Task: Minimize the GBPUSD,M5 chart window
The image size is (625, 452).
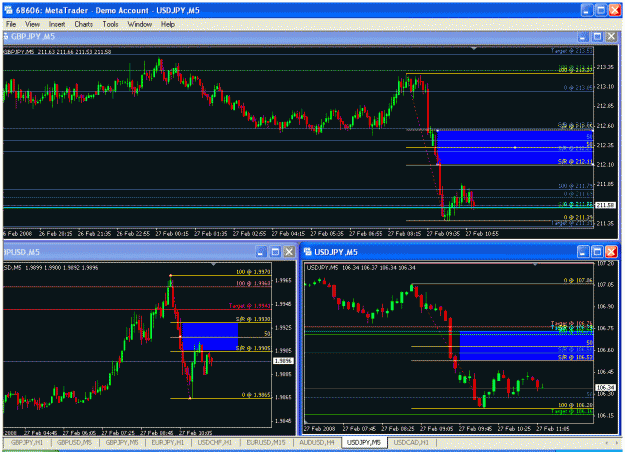Action: (261, 252)
